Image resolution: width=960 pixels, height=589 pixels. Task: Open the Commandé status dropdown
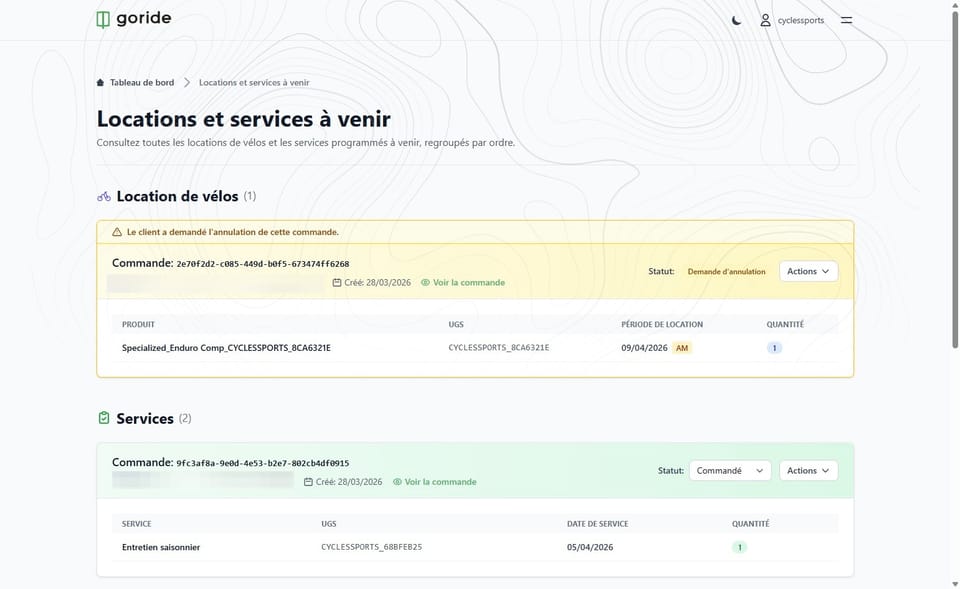[730, 470]
